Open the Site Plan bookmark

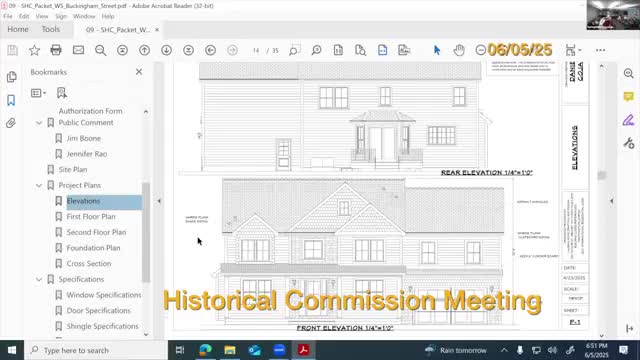tap(73, 169)
